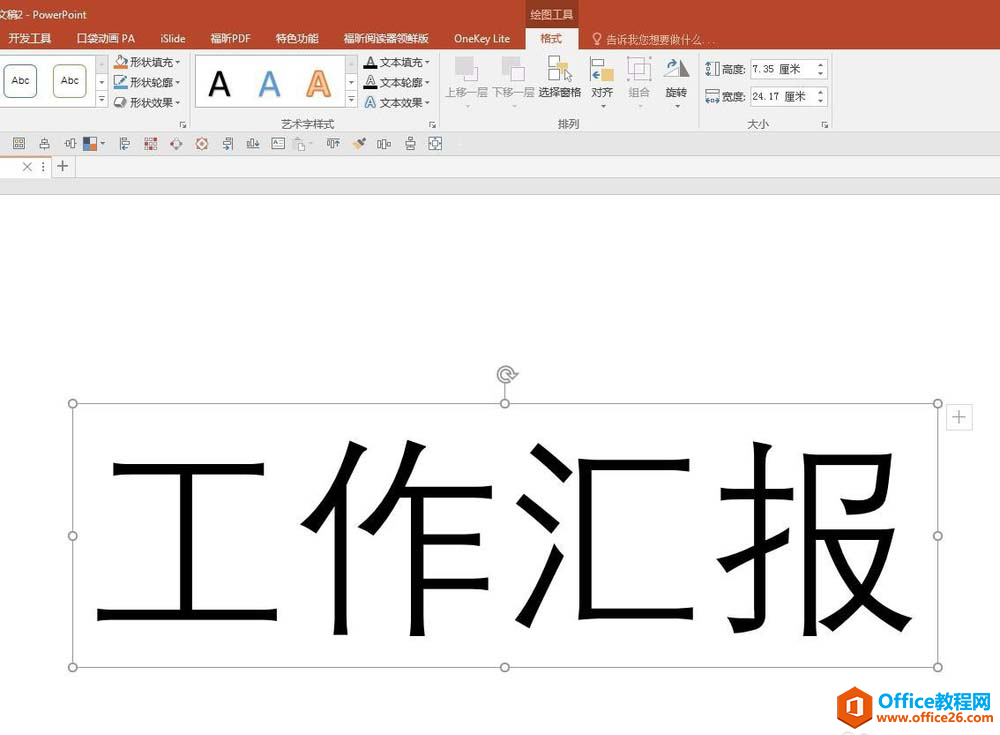1000x735 pixels.
Task: Click the height (高度) input field
Action: pos(781,69)
